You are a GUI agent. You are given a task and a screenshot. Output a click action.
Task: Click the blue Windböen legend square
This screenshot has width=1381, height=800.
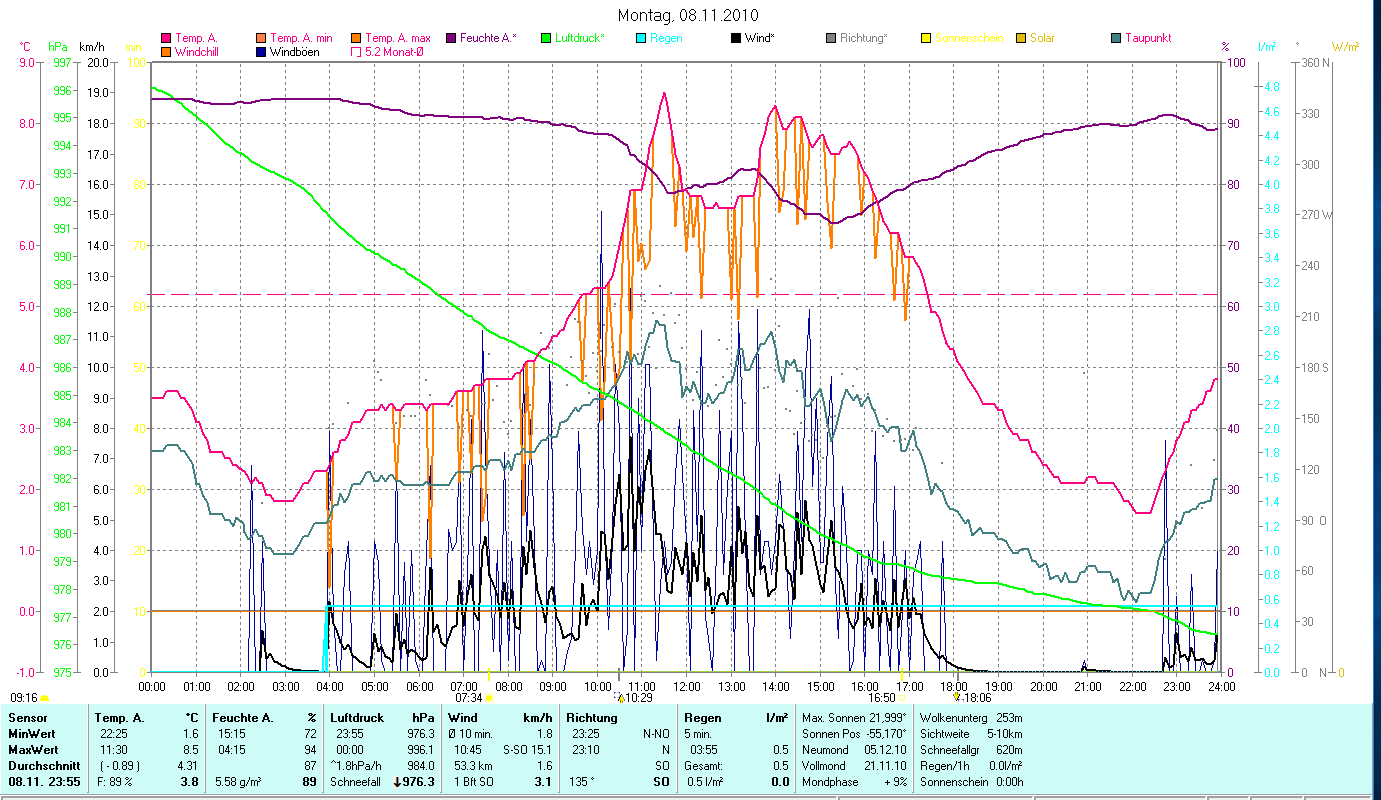click(x=260, y=52)
